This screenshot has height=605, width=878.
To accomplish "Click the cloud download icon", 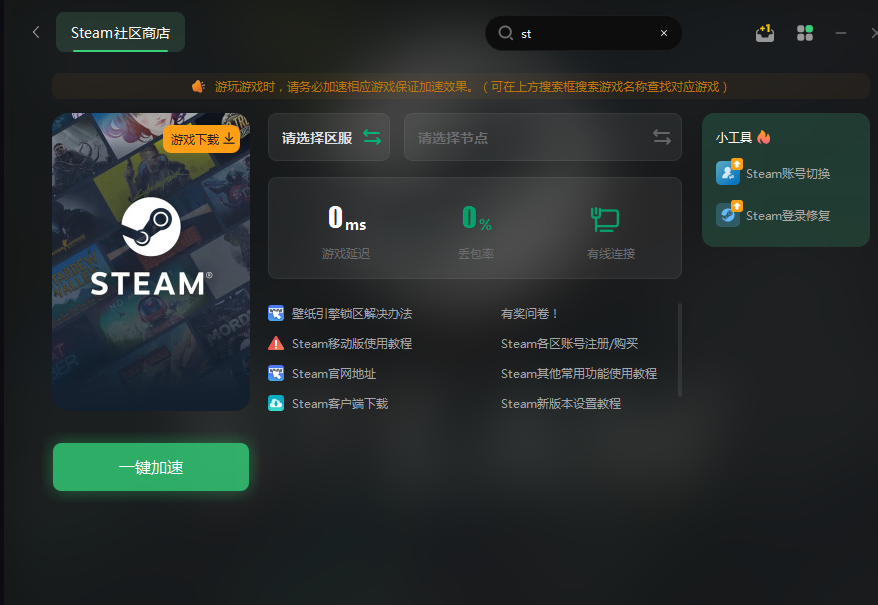I will tap(276, 403).
